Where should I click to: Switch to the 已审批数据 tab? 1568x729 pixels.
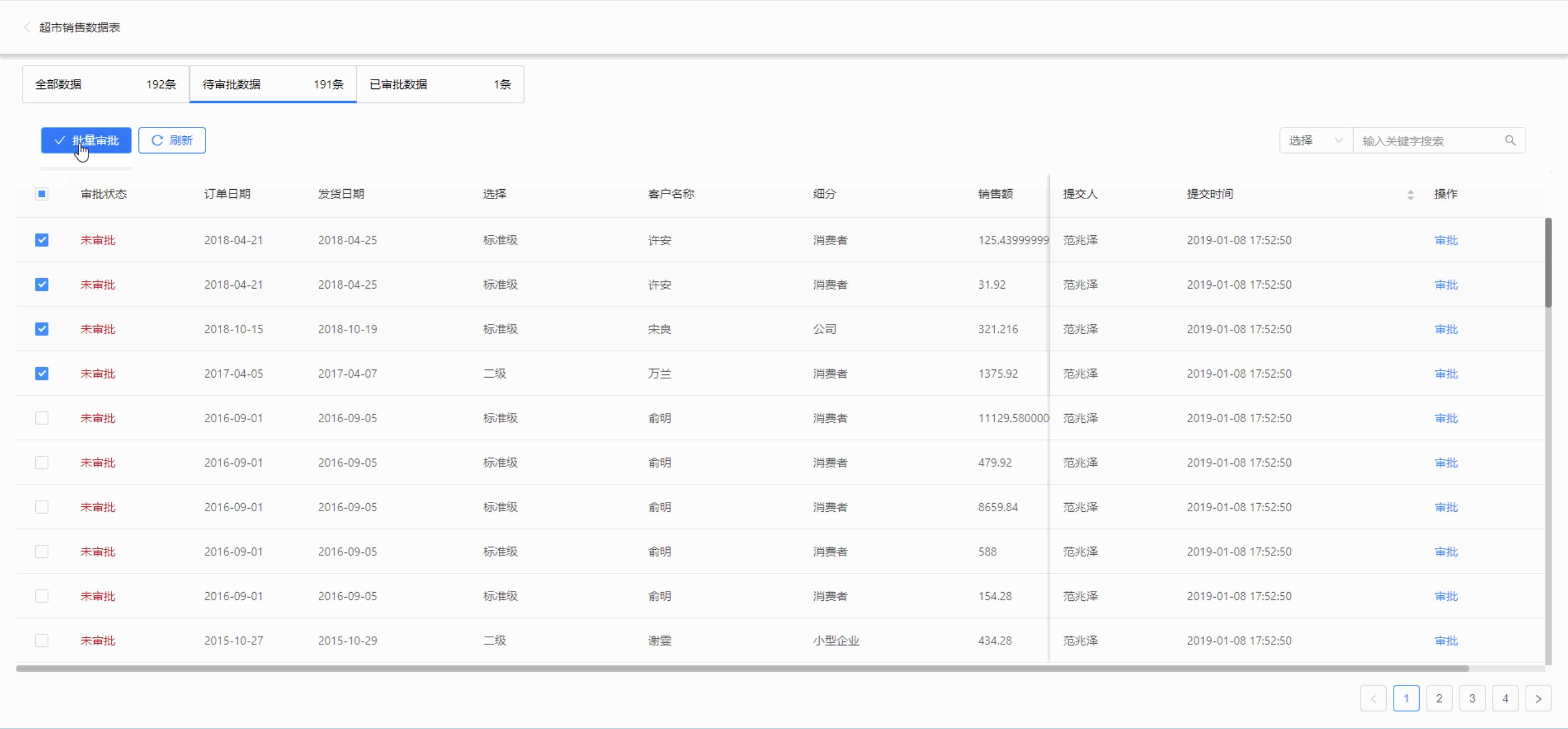click(x=440, y=85)
